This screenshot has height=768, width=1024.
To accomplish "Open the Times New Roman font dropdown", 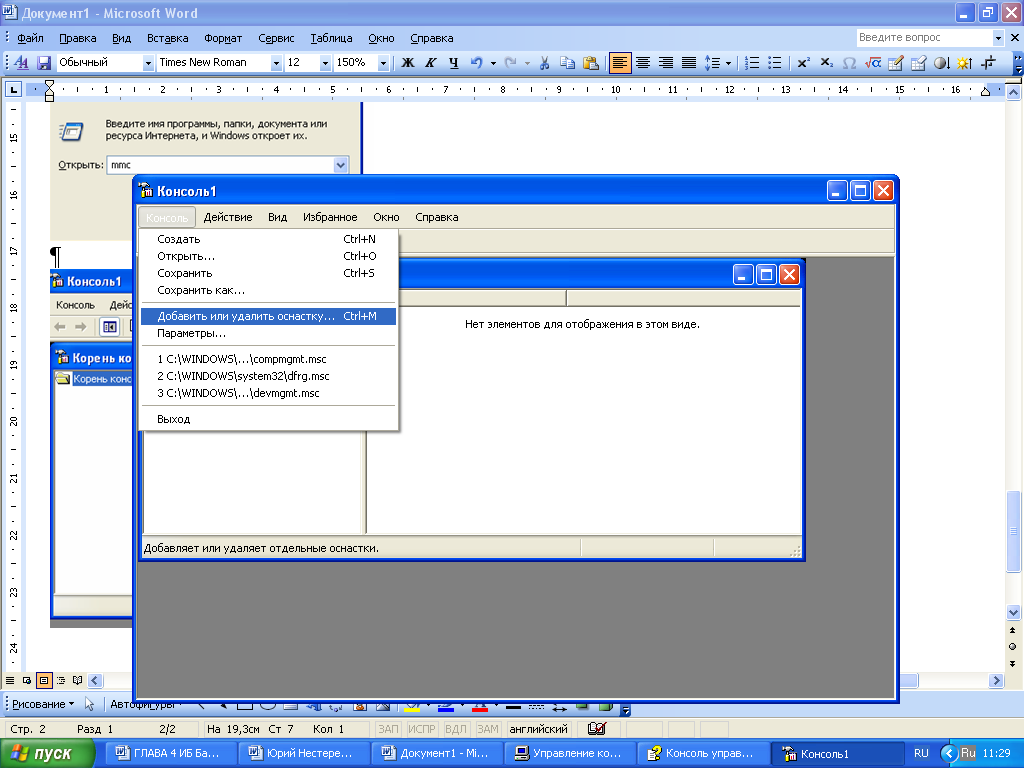I will 276,63.
